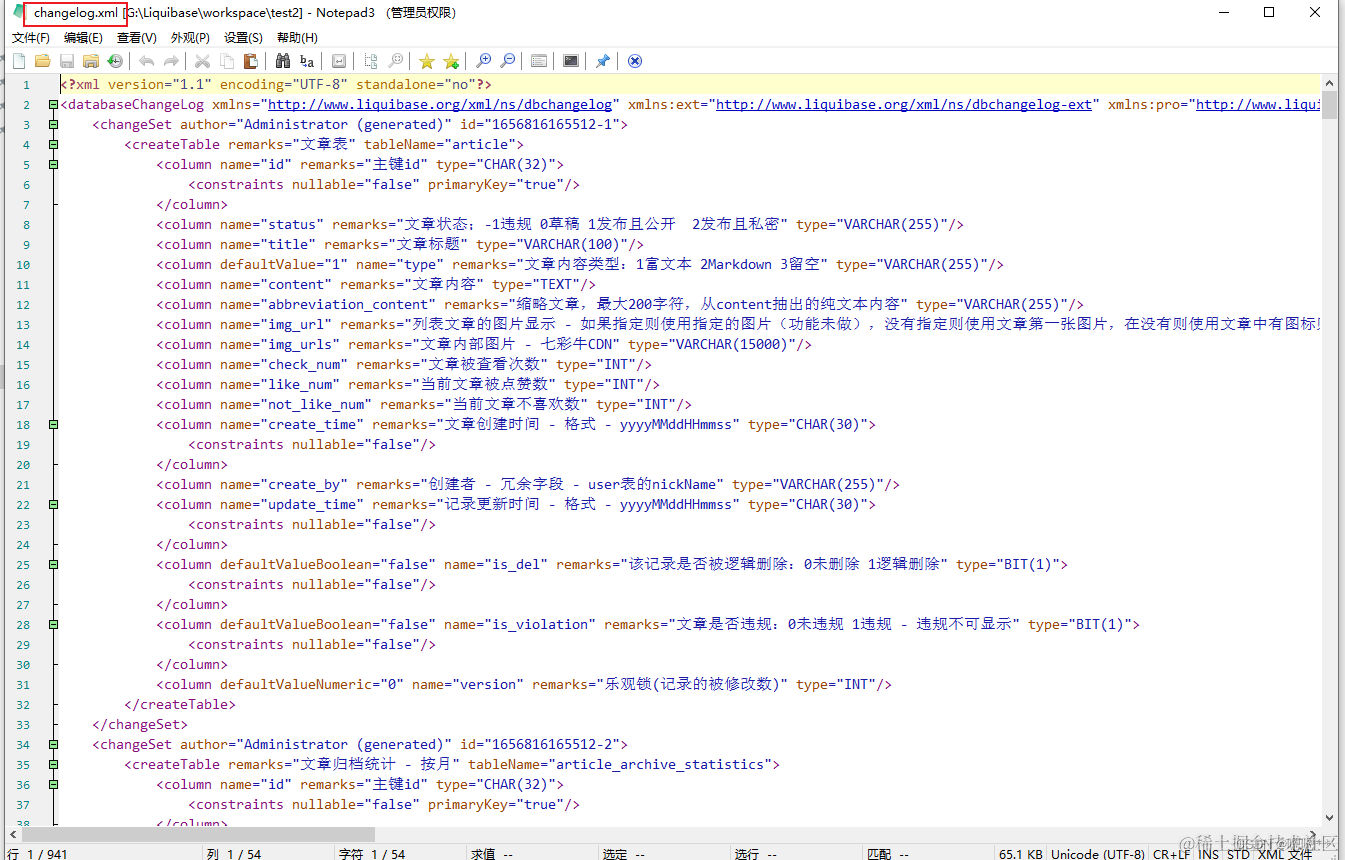Screen dimensions: 1345x860
Task: Open the 设置(S) menu
Action: (243, 37)
